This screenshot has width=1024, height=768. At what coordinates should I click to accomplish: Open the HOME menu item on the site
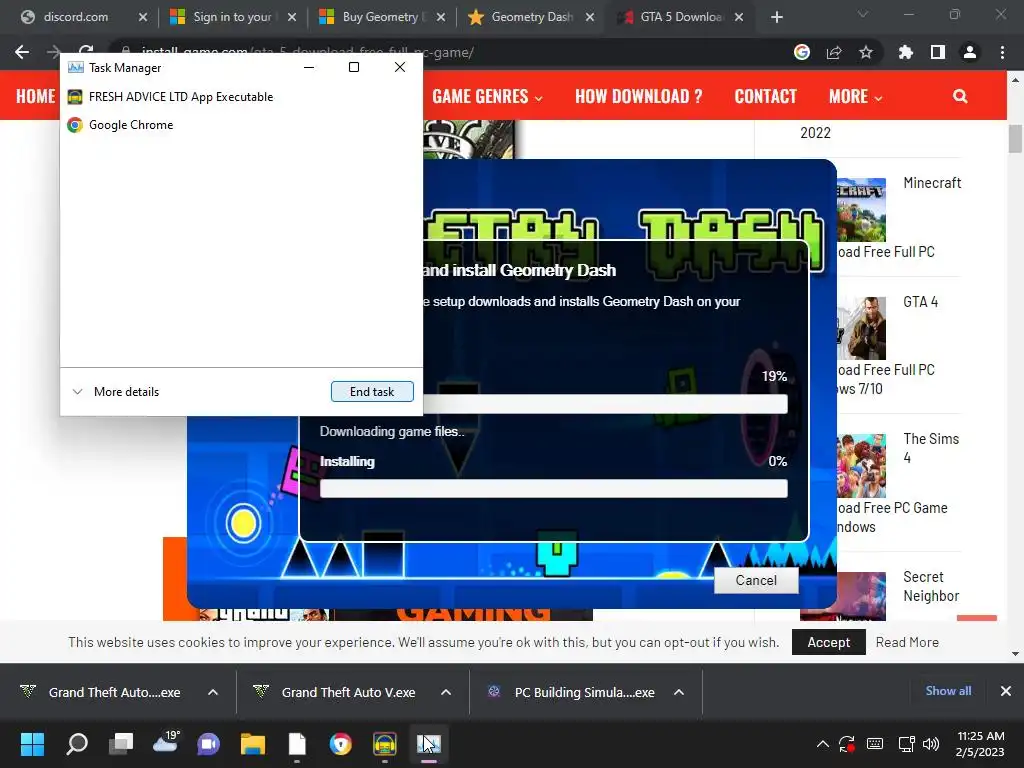click(x=36, y=96)
